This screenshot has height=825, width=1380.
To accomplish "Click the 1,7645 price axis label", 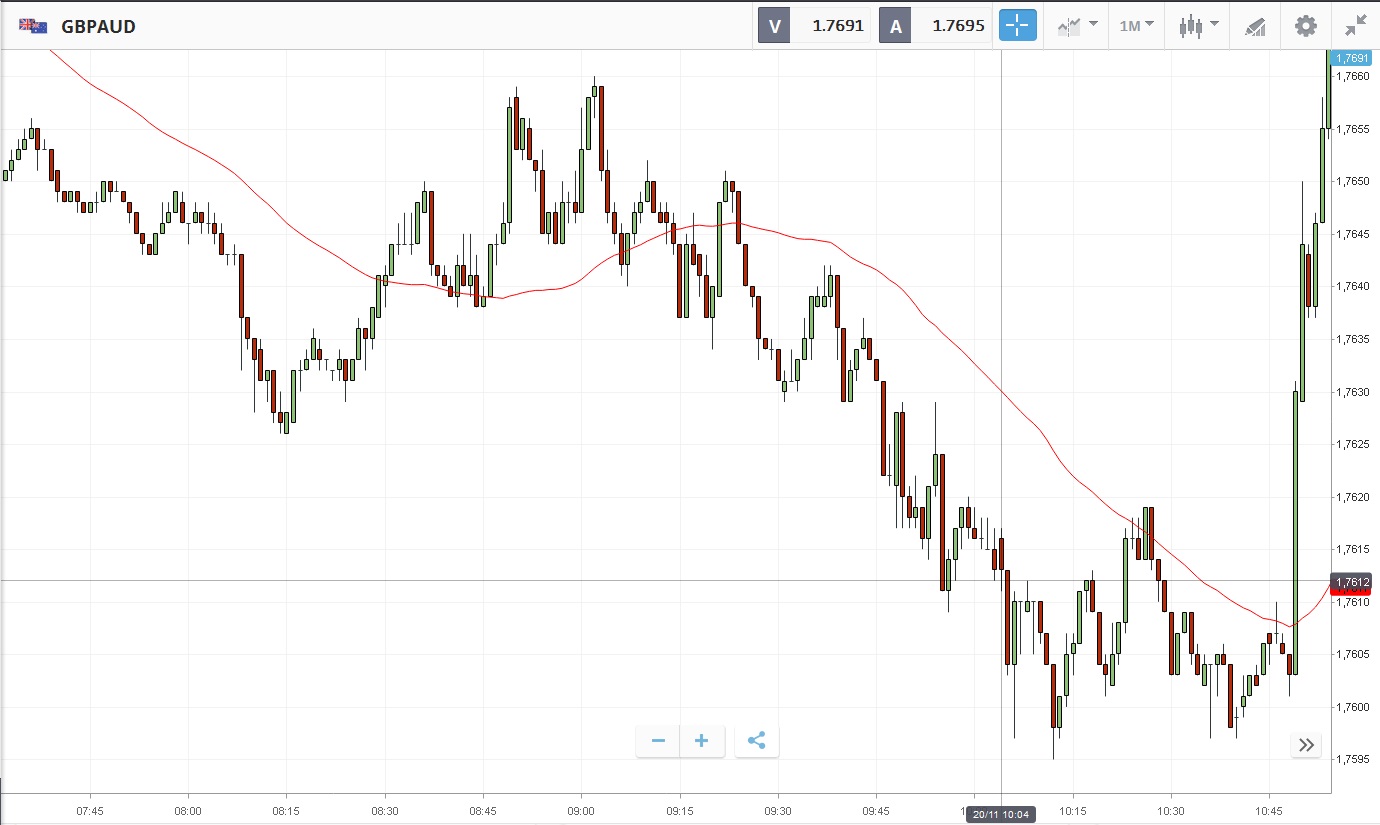I will coord(1353,234).
